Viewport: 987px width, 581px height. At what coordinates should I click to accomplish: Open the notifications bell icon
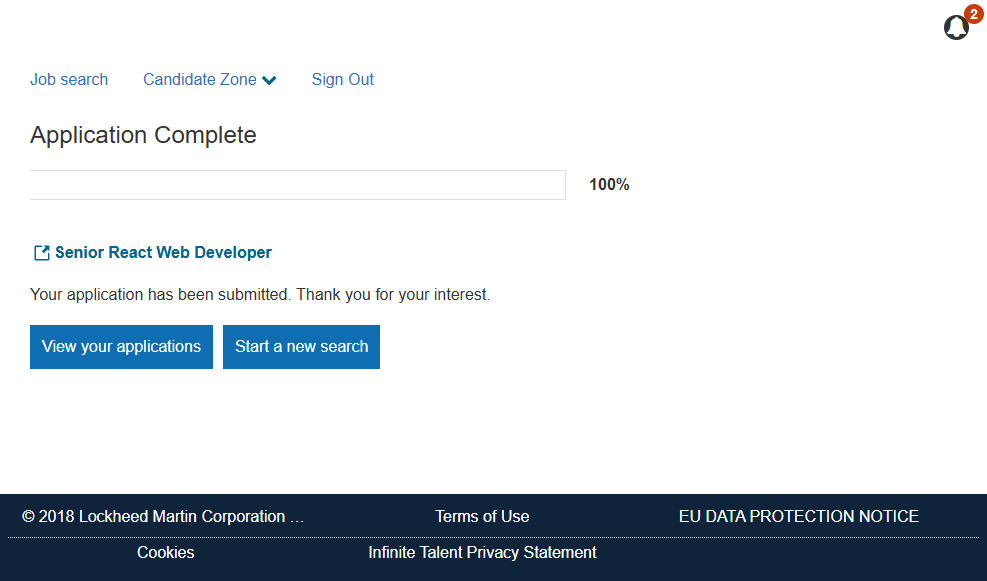click(x=955, y=29)
